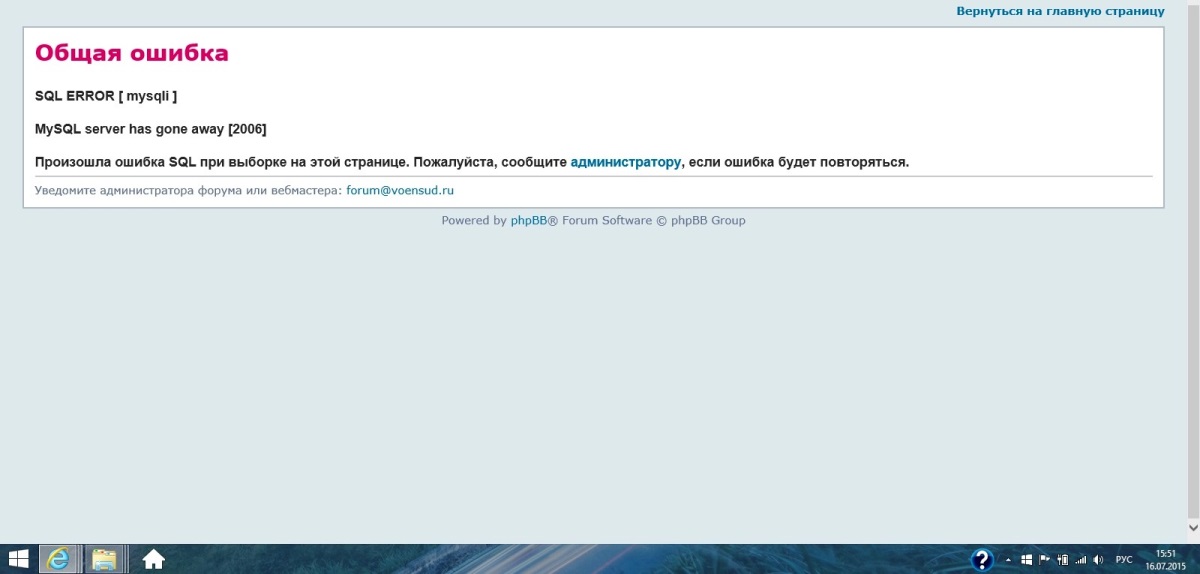The image size is (1200, 574).
Task: Switch input language via РУС indicator
Action: [x=1123, y=560]
